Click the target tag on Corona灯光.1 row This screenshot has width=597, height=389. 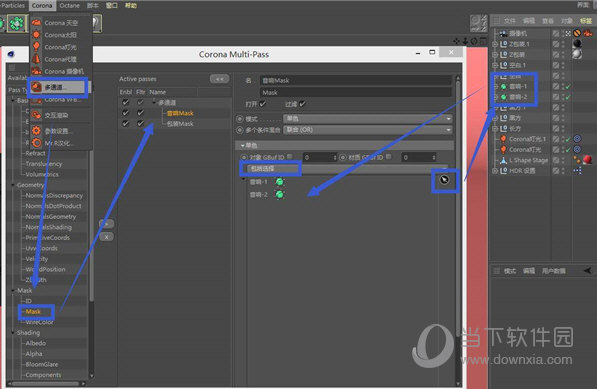pos(577,139)
